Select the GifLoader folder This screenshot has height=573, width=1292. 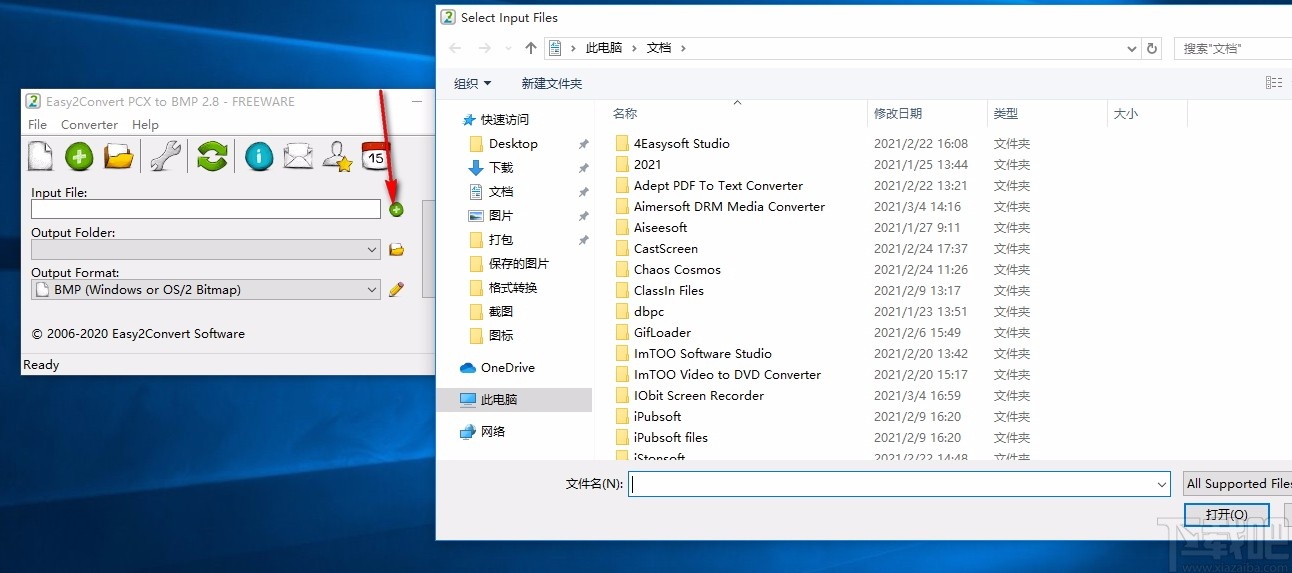(662, 333)
